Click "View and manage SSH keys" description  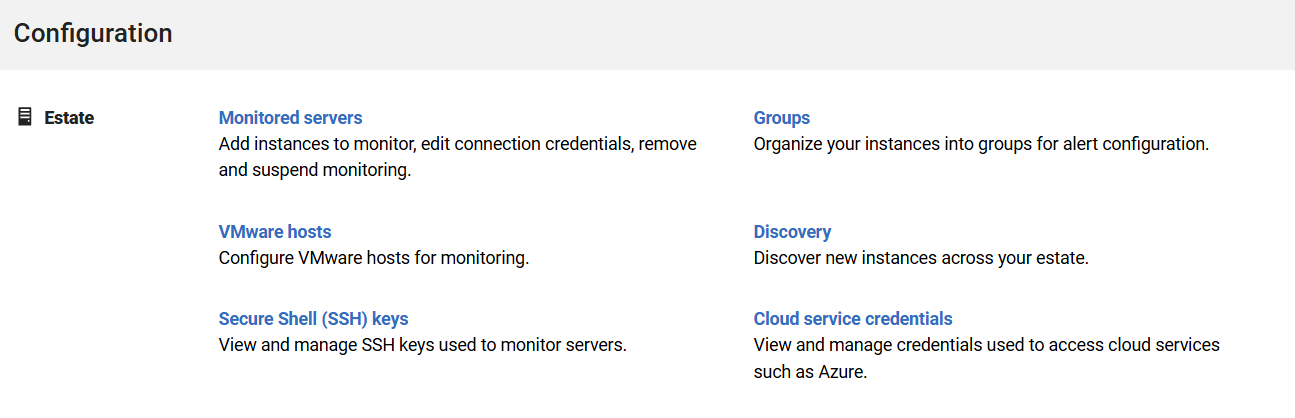pyautogui.click(x=422, y=346)
